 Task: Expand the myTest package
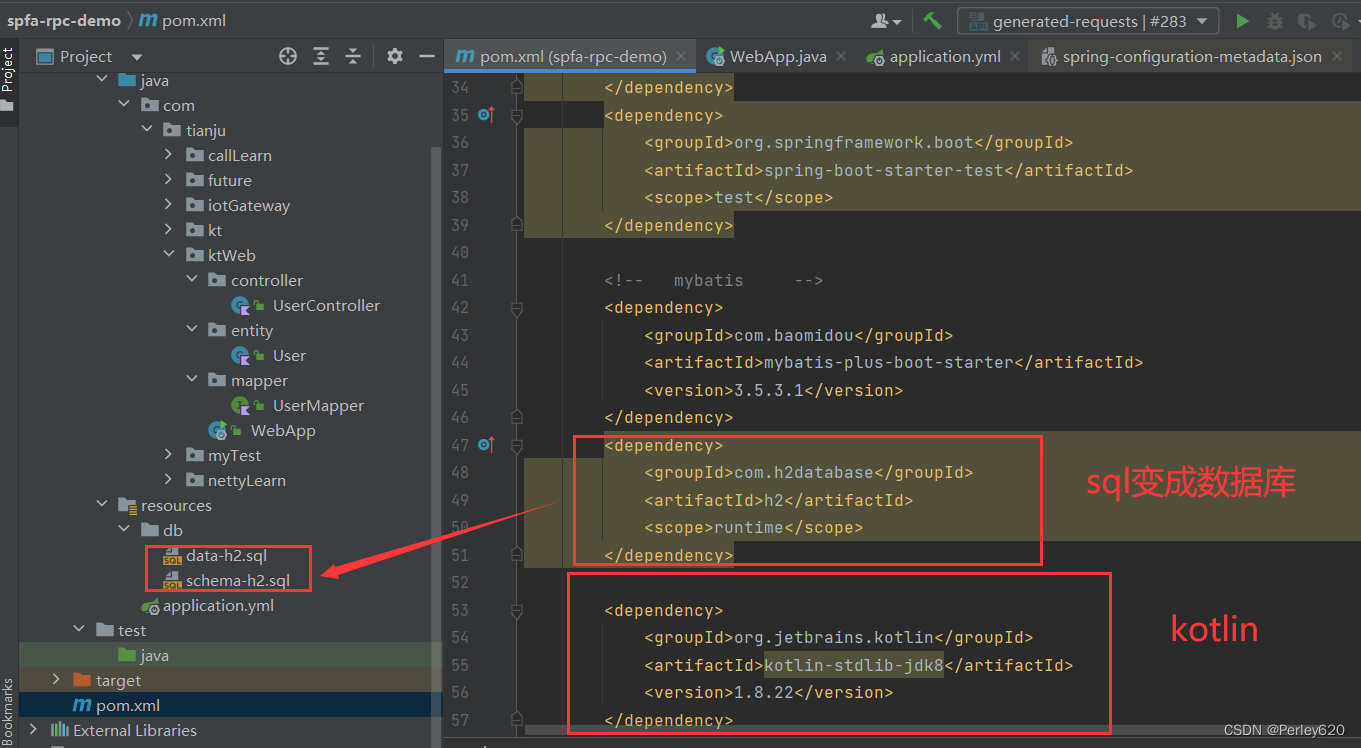(168, 455)
